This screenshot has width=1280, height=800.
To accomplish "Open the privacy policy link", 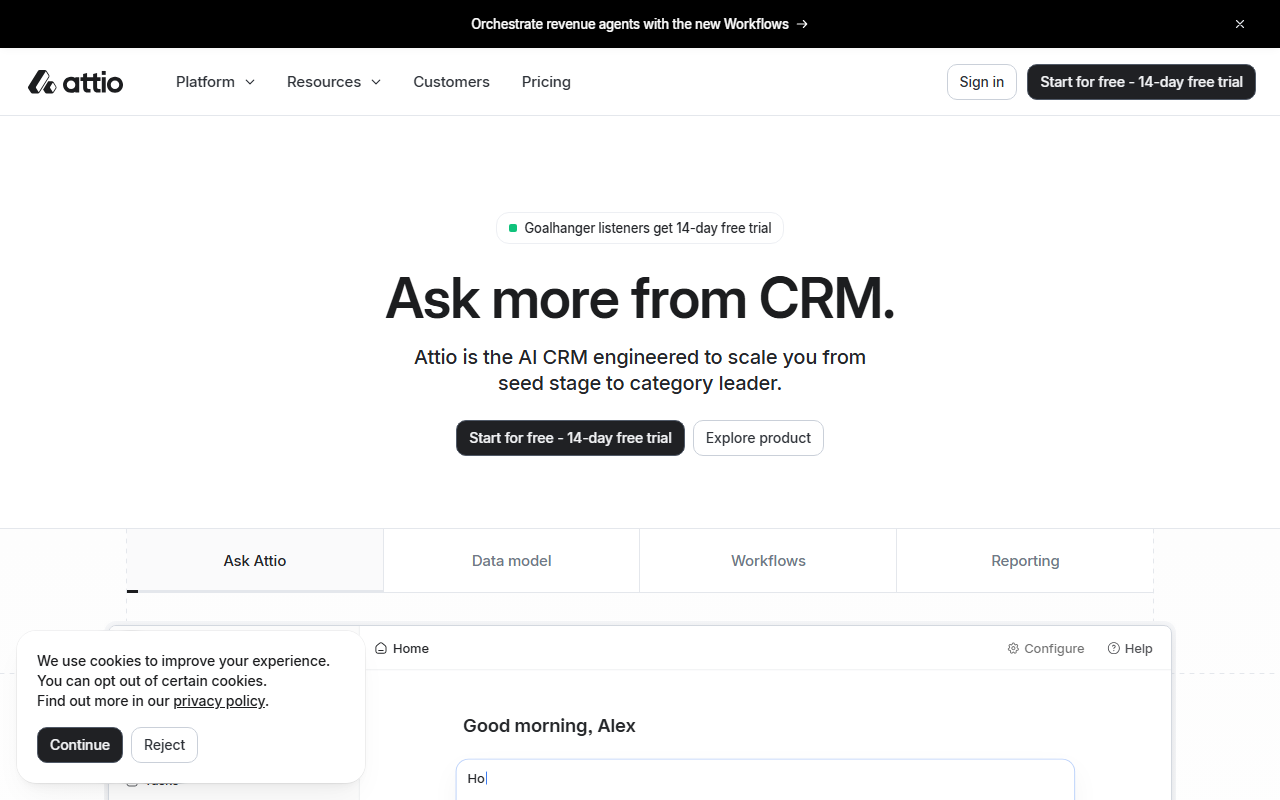I will 219,701.
